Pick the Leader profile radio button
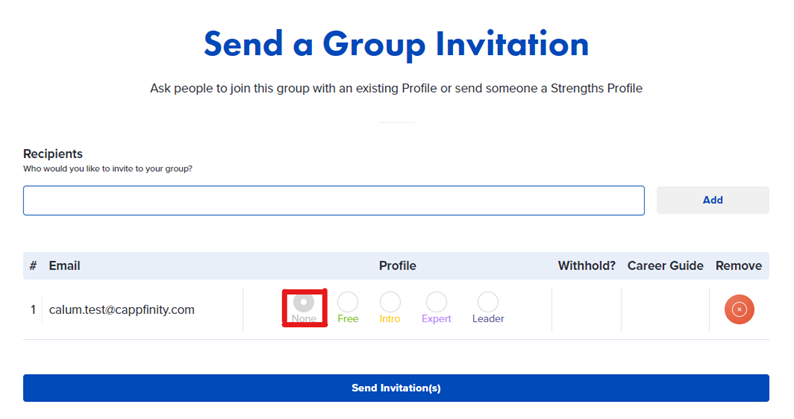 pyautogui.click(x=488, y=302)
